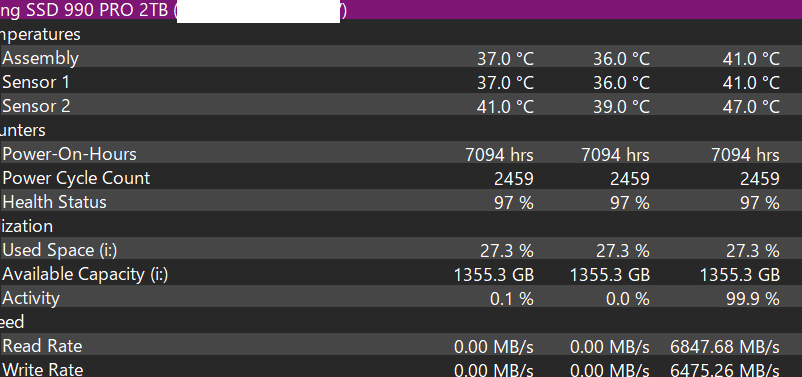Select the Write Rate row
Screen dimensions: 802x377
point(401,369)
